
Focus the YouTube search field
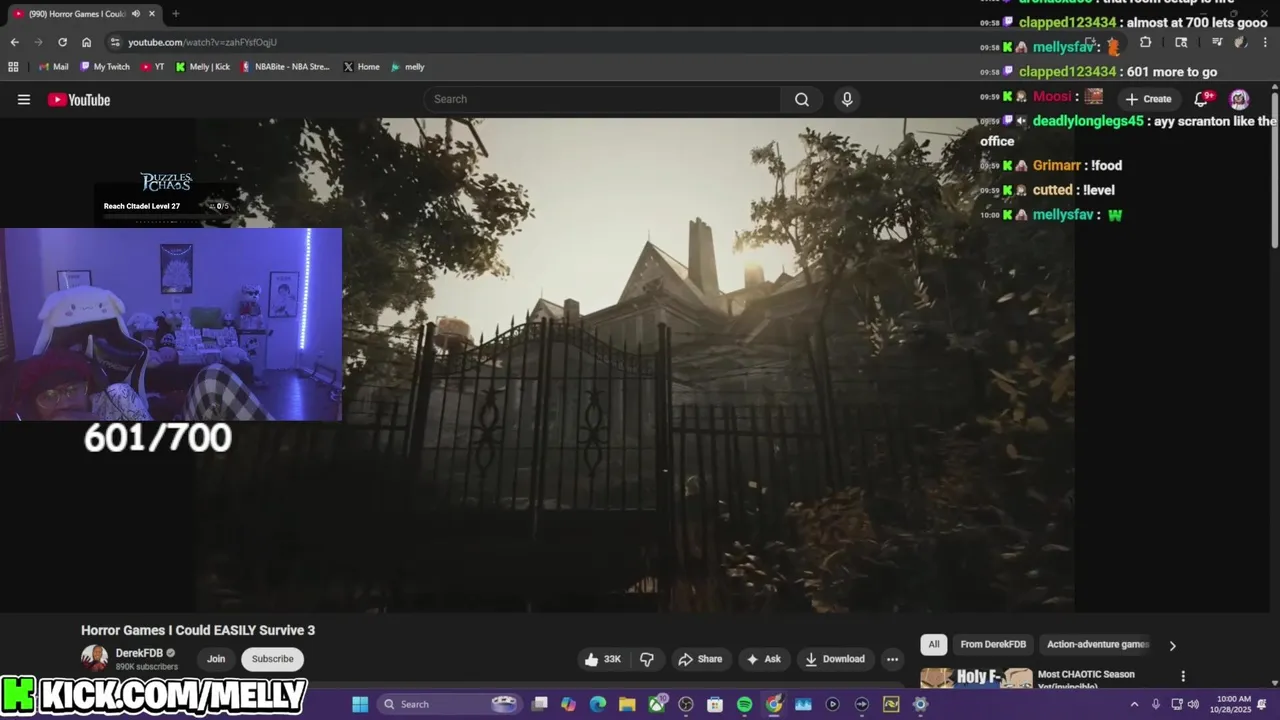pos(602,99)
